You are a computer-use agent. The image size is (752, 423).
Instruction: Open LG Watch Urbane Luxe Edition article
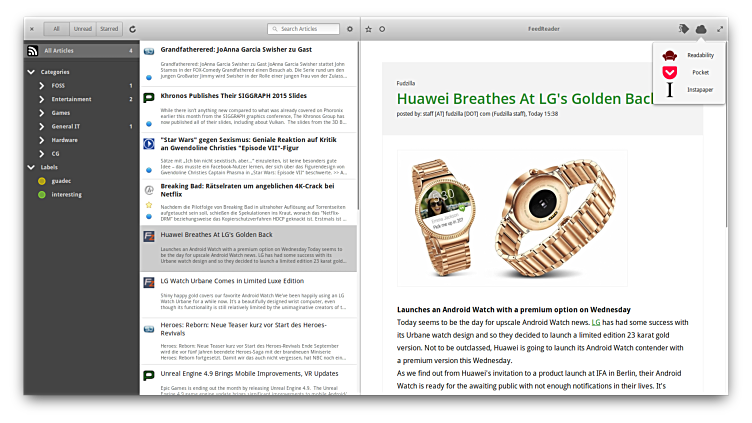248,295
